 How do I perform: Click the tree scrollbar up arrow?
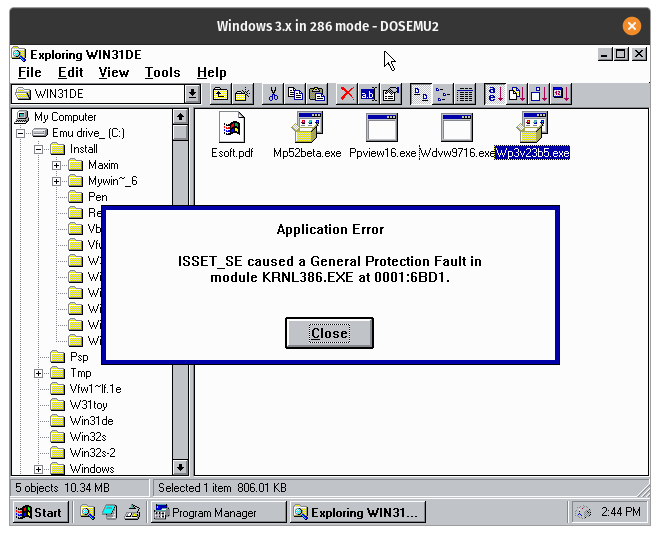[180, 117]
